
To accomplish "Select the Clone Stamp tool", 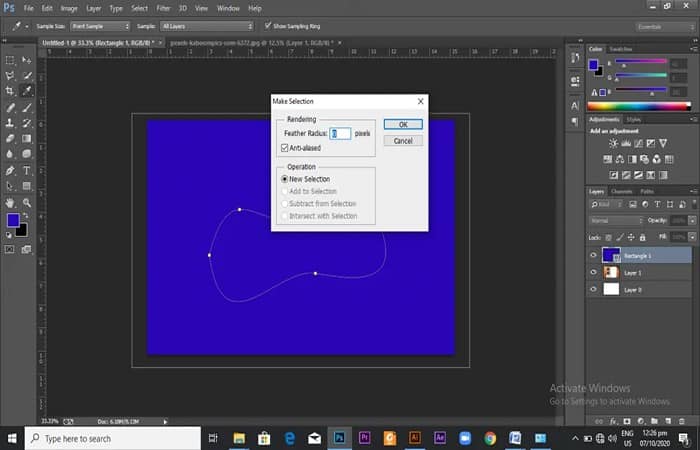I will (x=10, y=123).
